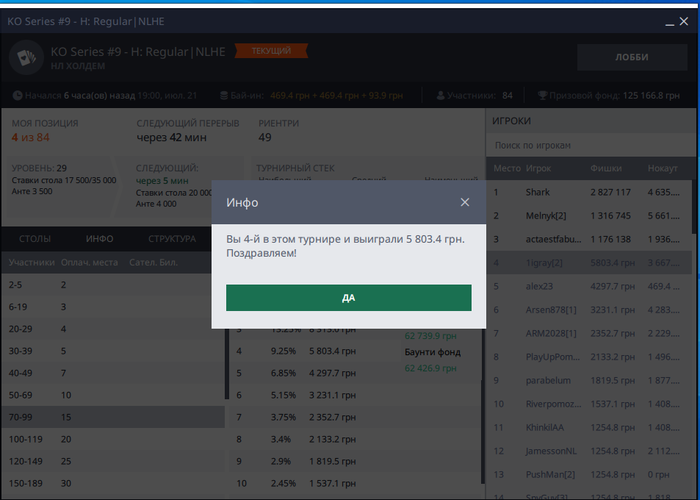Viewport: 700px width, 500px height.
Task: Click the Участники column header
Action: (x=32, y=262)
